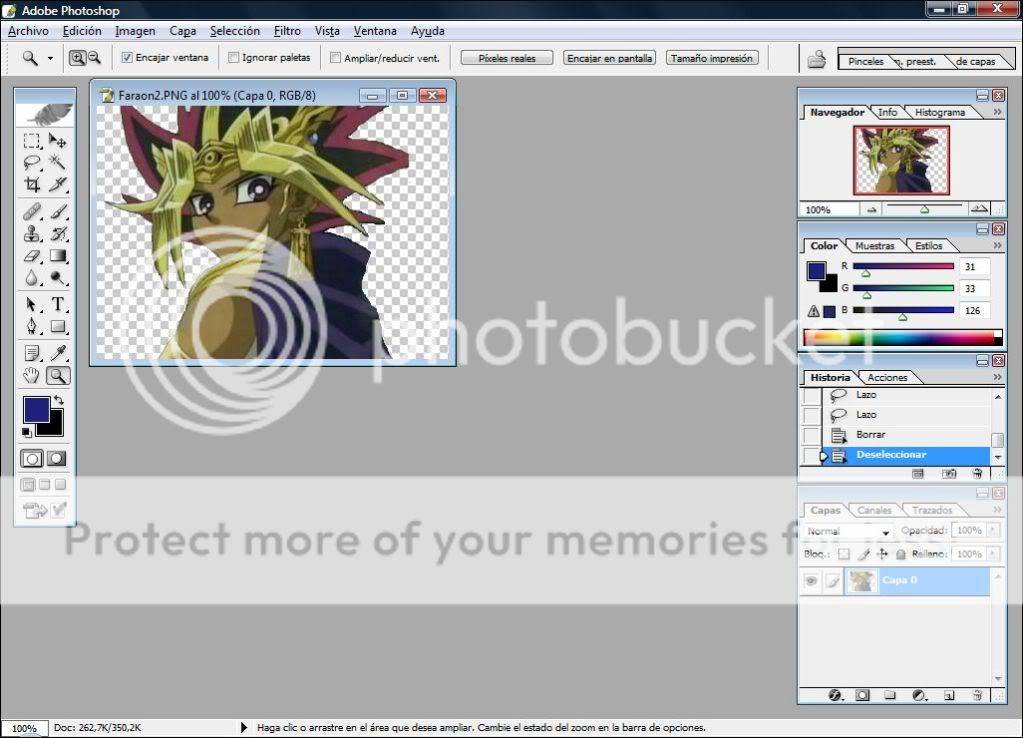Switch to the Histograma tab
Screen dimensions: 1023x738
[940, 112]
